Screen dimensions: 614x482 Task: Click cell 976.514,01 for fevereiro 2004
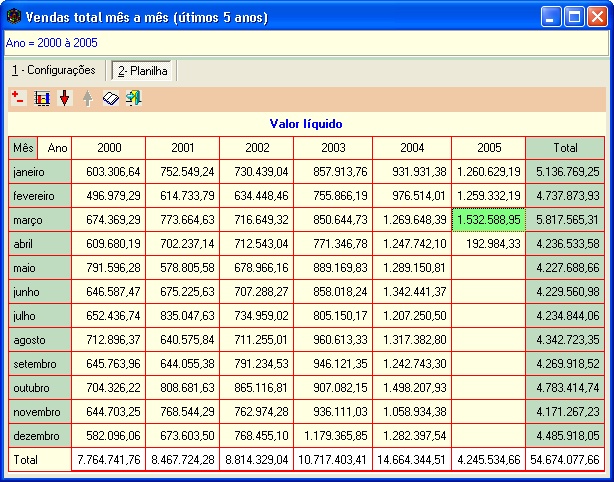(x=412, y=196)
